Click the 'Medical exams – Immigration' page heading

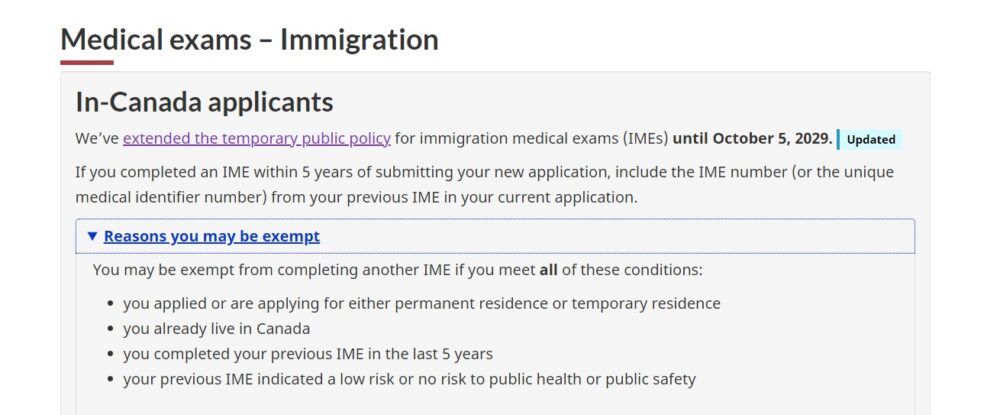point(249,40)
